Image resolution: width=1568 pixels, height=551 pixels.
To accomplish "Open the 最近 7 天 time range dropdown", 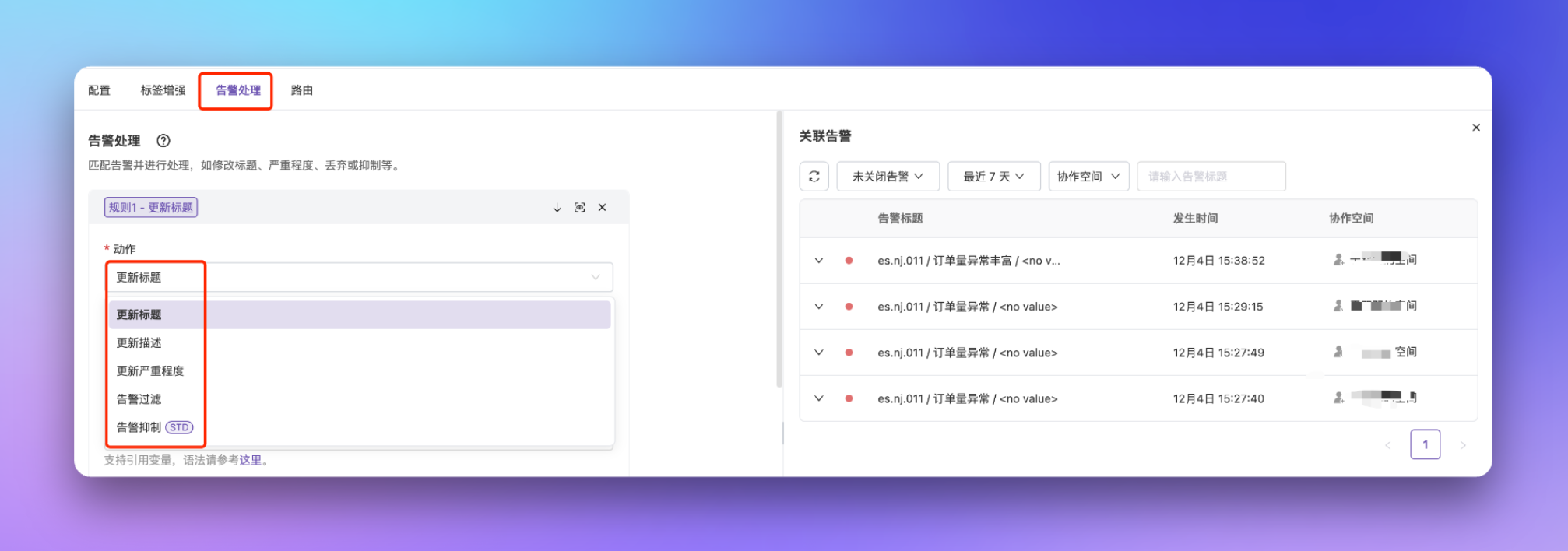I will coord(993,177).
